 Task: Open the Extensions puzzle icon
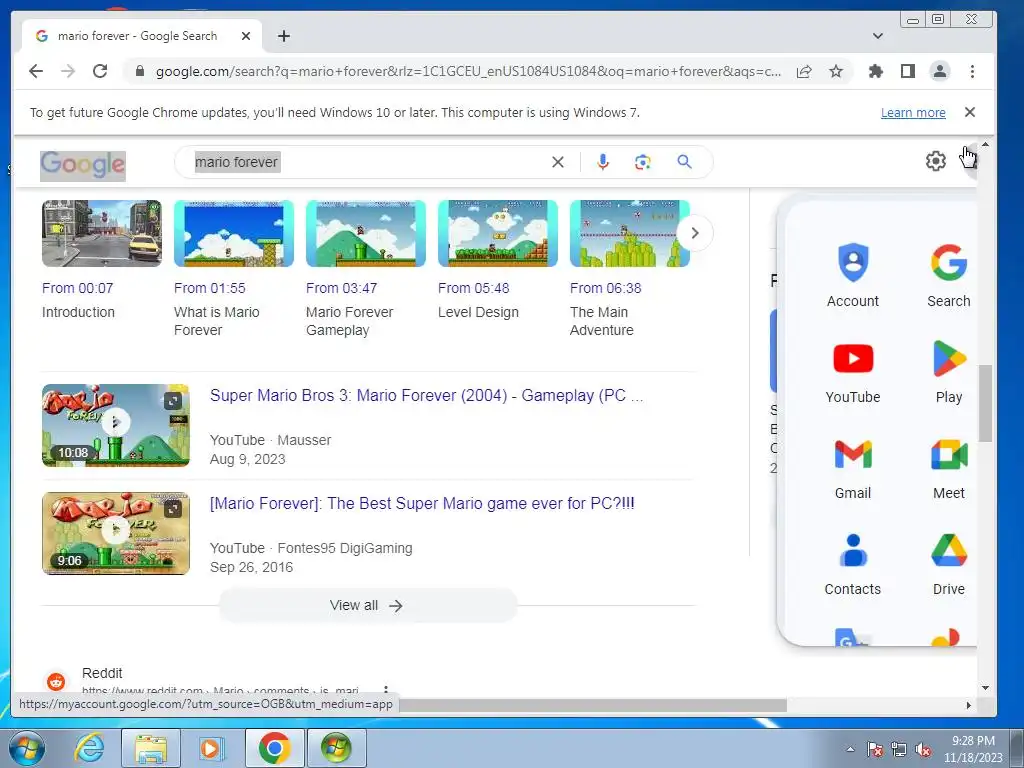(876, 71)
